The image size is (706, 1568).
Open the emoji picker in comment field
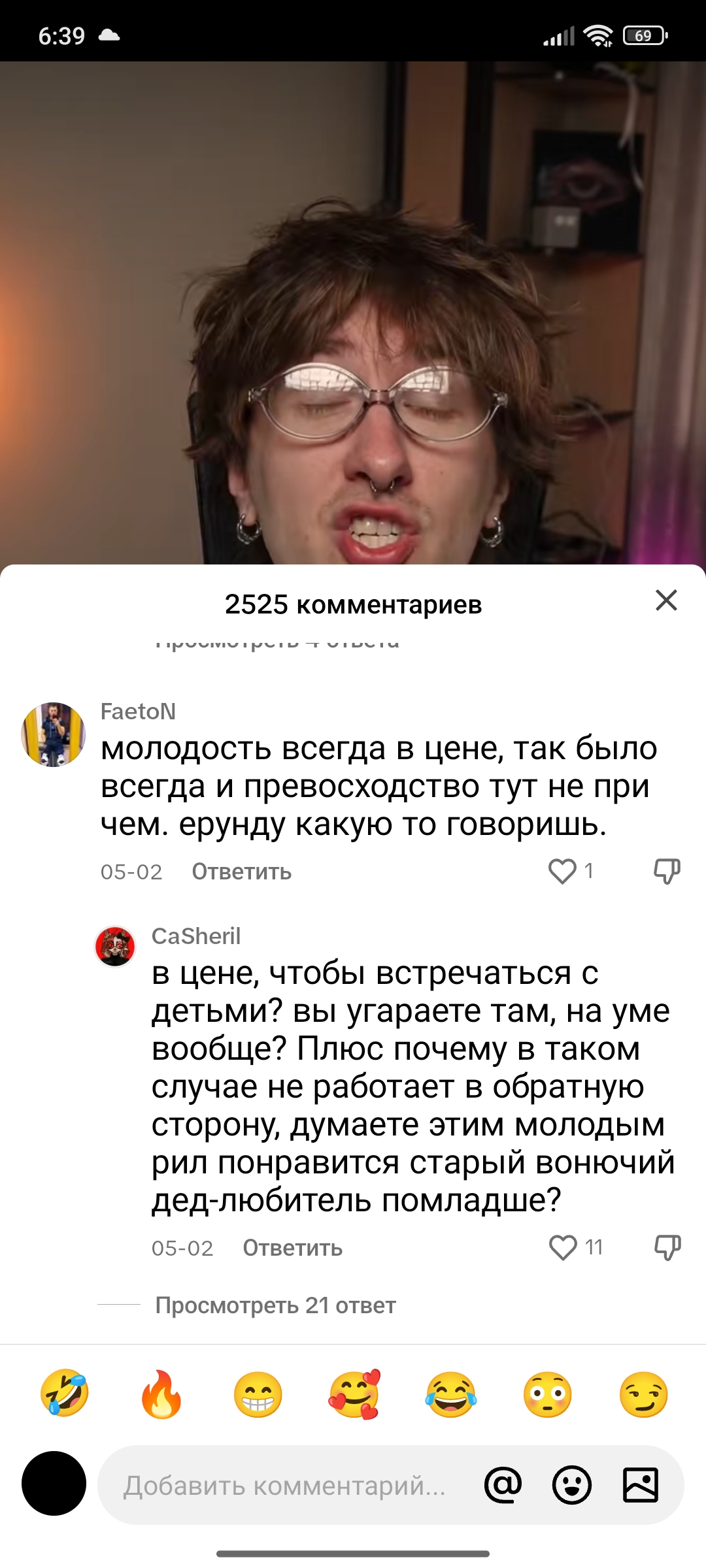[x=572, y=1485]
